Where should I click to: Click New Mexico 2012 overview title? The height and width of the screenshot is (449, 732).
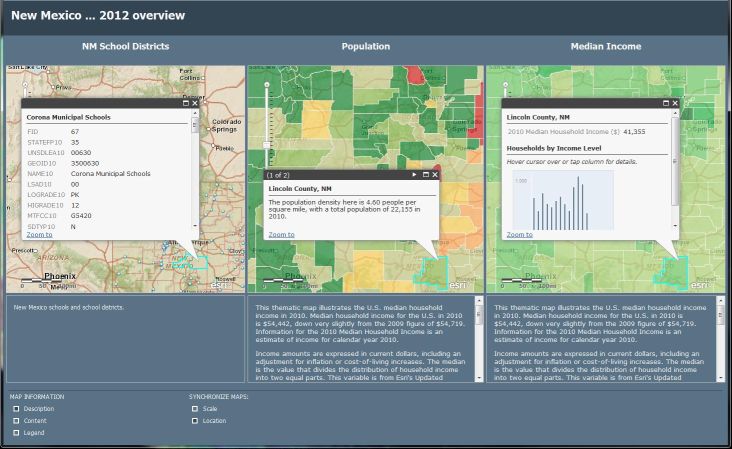pyautogui.click(x=98, y=15)
